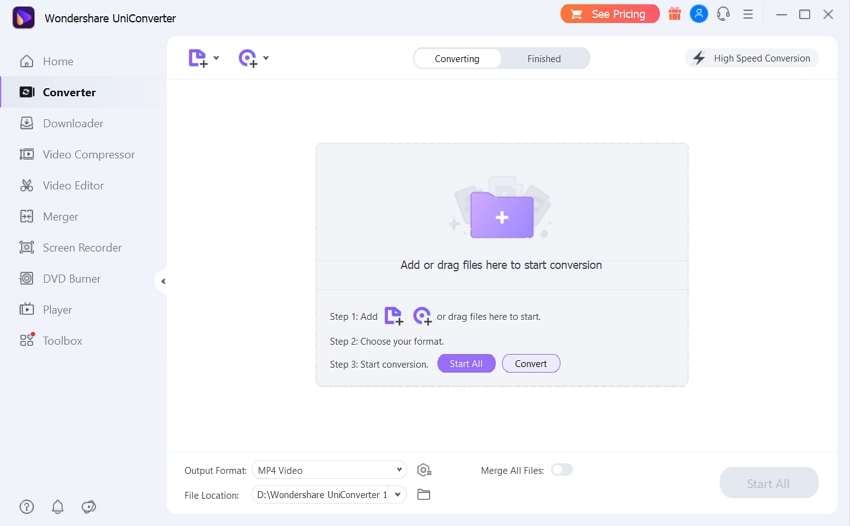
Task: Open the output folder icon
Action: point(423,495)
